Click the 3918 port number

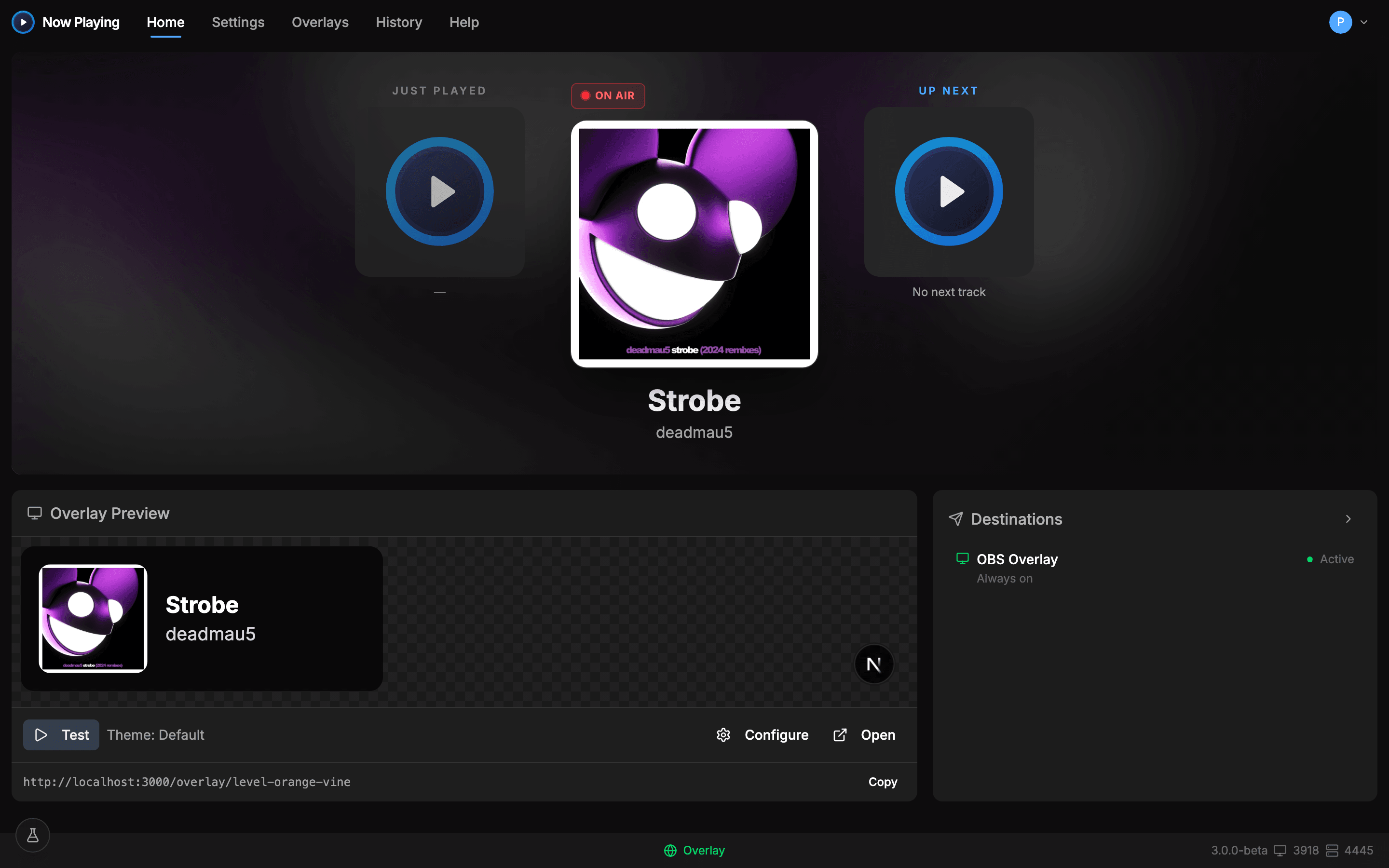1306,850
